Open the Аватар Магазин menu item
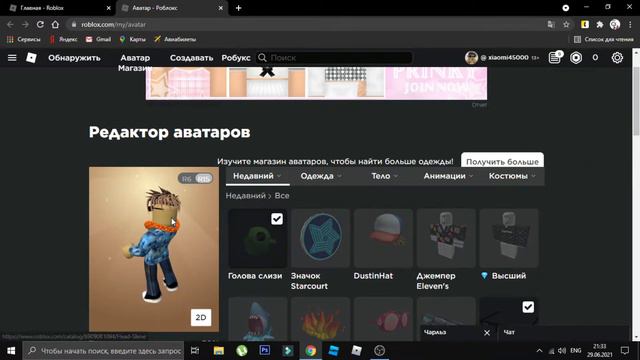Image resolution: width=640 pixels, height=360 pixels. tap(135, 62)
